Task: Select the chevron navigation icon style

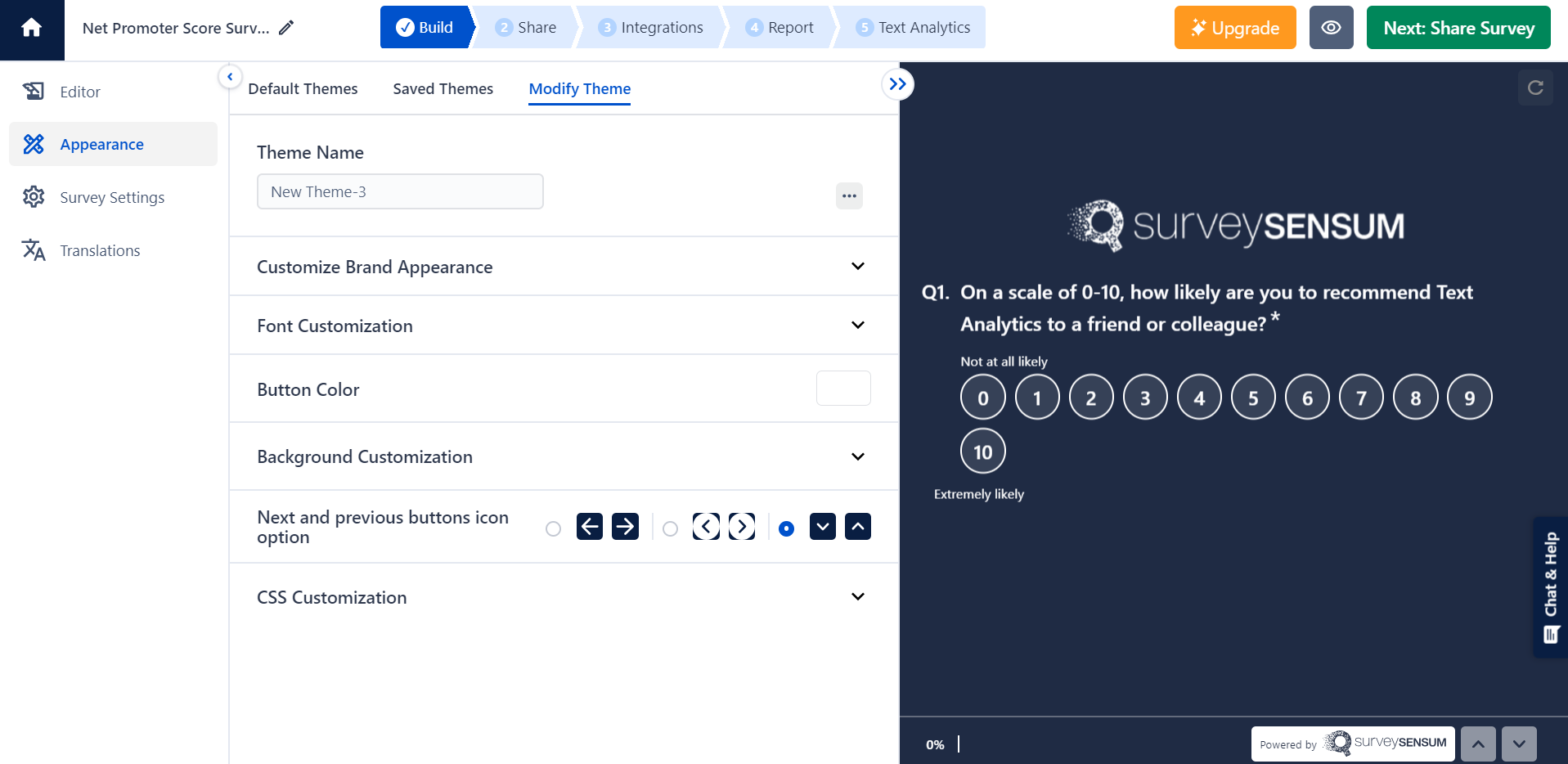Action: 670,528
